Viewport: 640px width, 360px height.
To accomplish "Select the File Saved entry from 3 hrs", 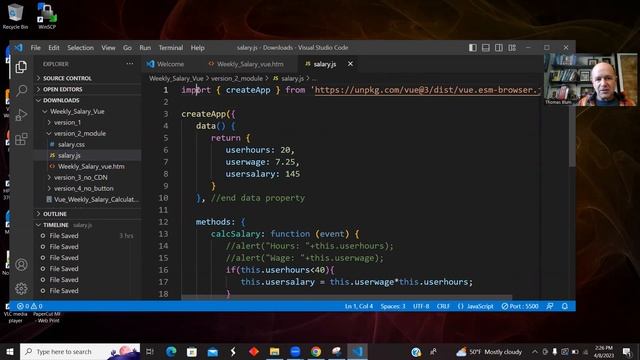I will 88,236.
